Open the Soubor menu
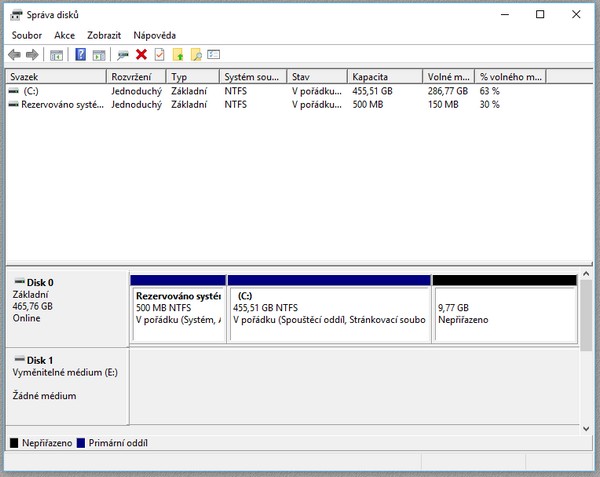 coord(27,35)
